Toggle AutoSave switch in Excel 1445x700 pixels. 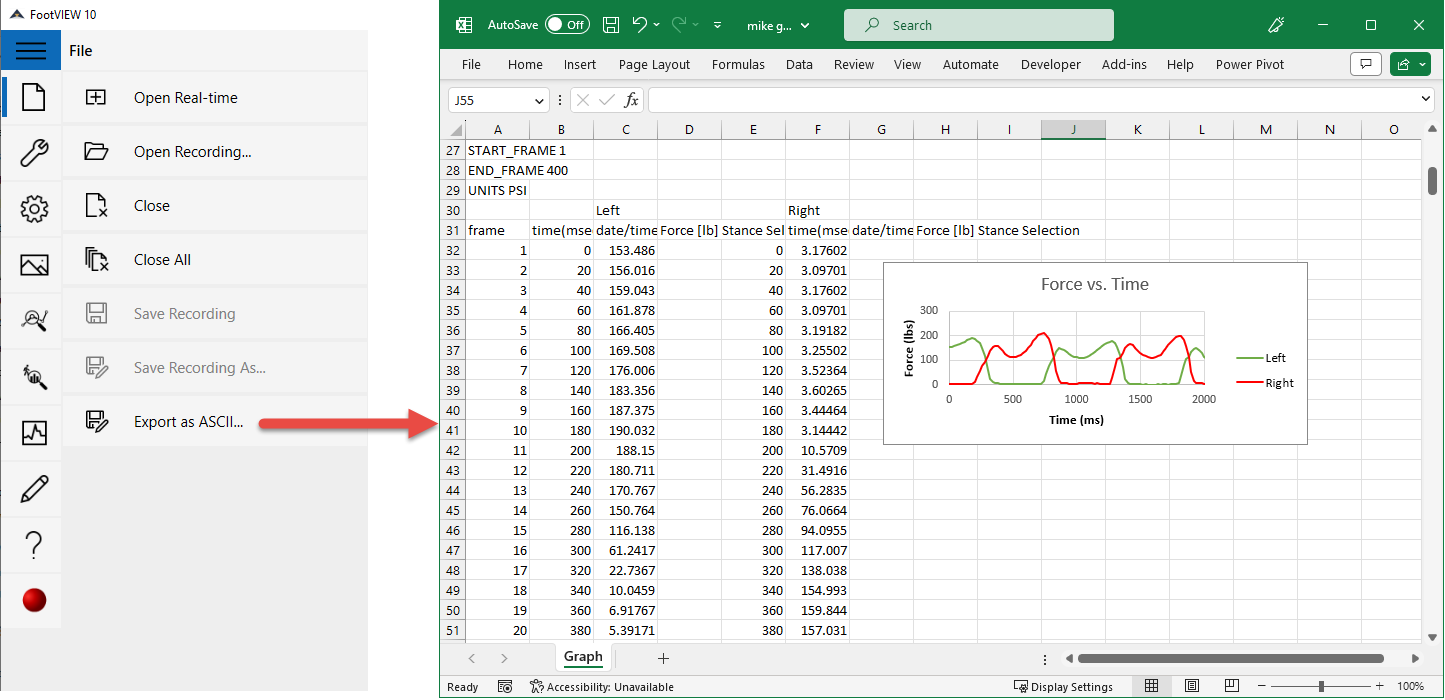(x=567, y=25)
